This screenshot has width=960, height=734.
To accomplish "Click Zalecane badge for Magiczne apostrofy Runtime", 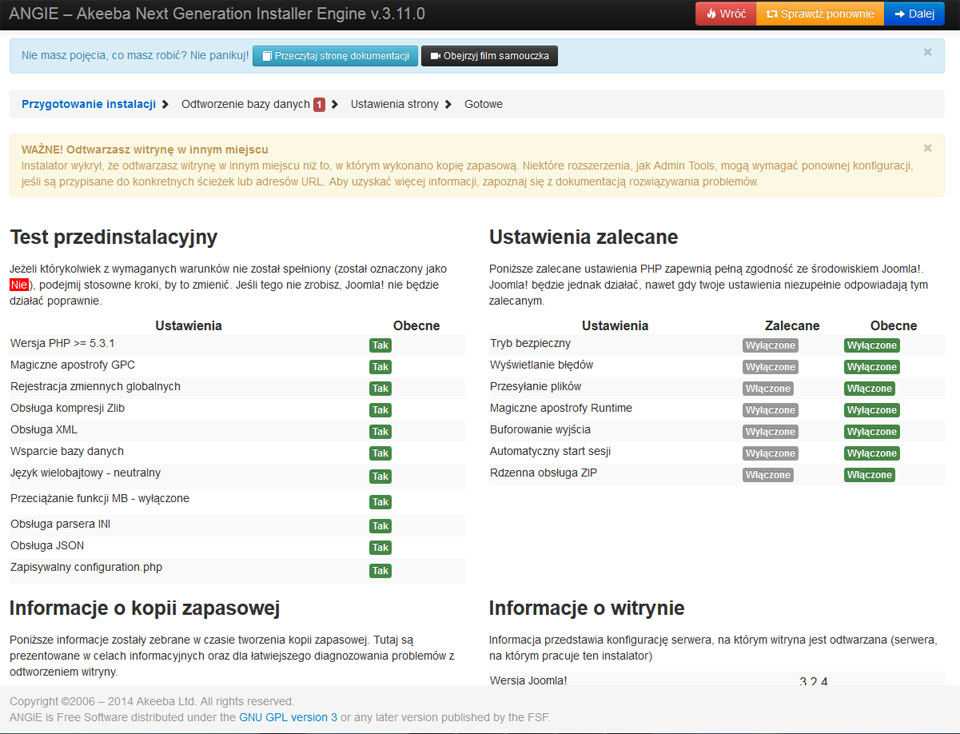I will (770, 410).
